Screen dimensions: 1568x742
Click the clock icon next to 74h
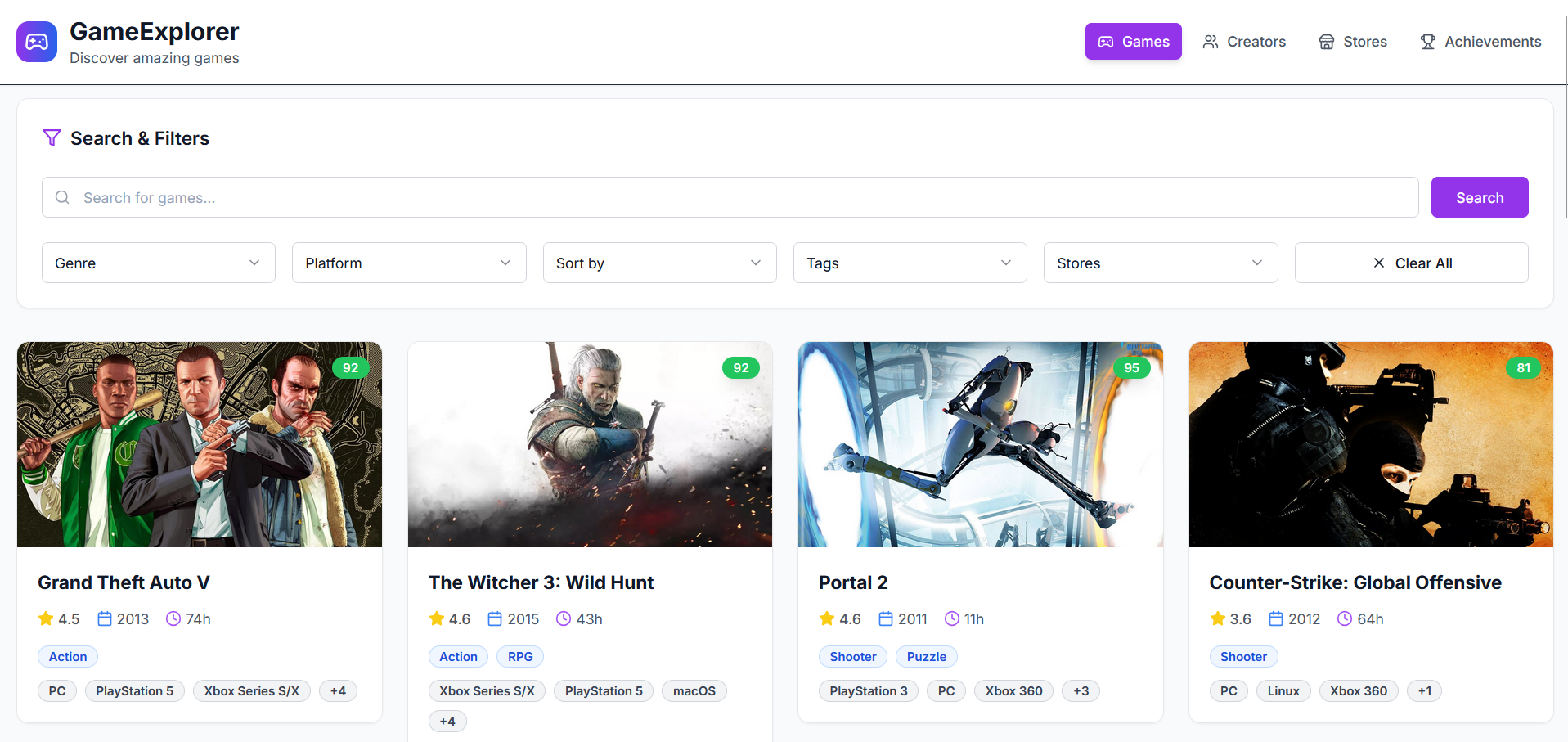173,618
